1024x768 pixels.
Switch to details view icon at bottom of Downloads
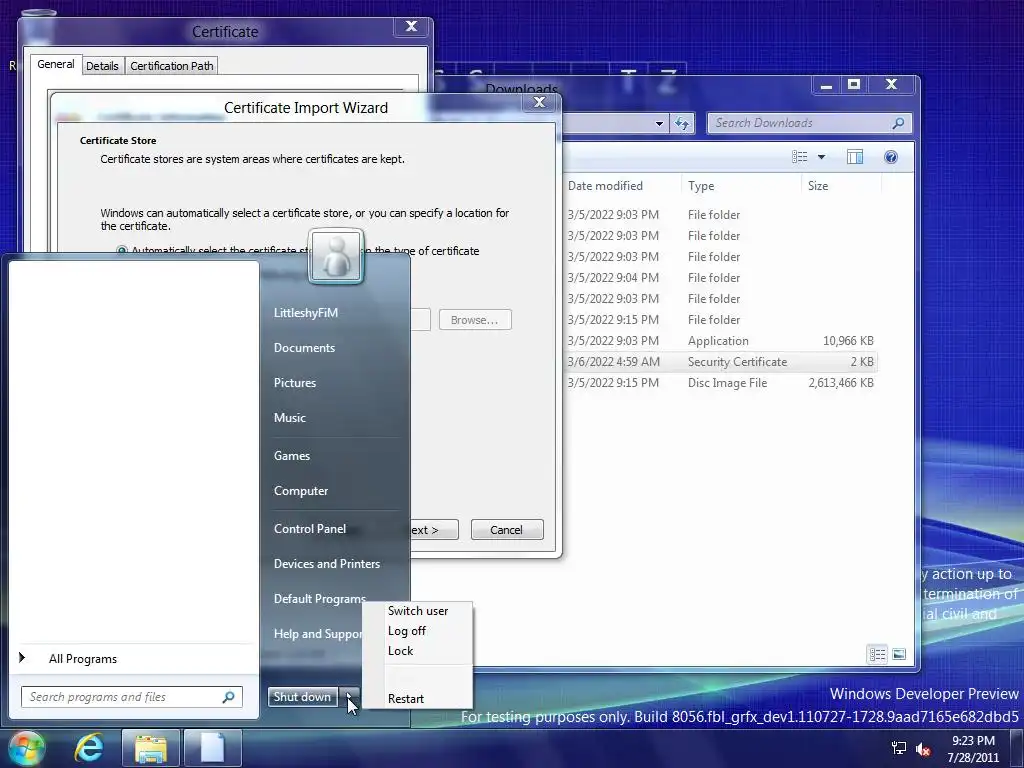(x=877, y=654)
